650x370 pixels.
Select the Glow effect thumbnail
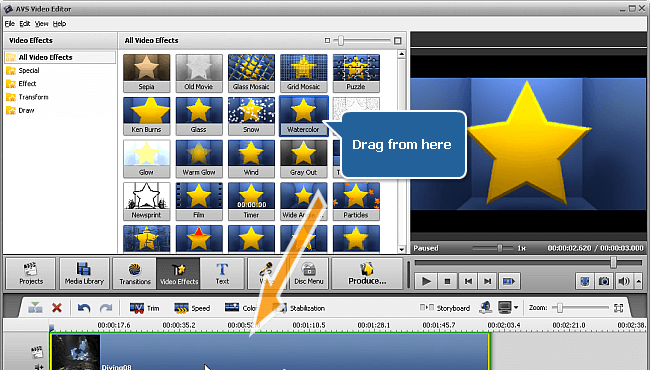146,159
